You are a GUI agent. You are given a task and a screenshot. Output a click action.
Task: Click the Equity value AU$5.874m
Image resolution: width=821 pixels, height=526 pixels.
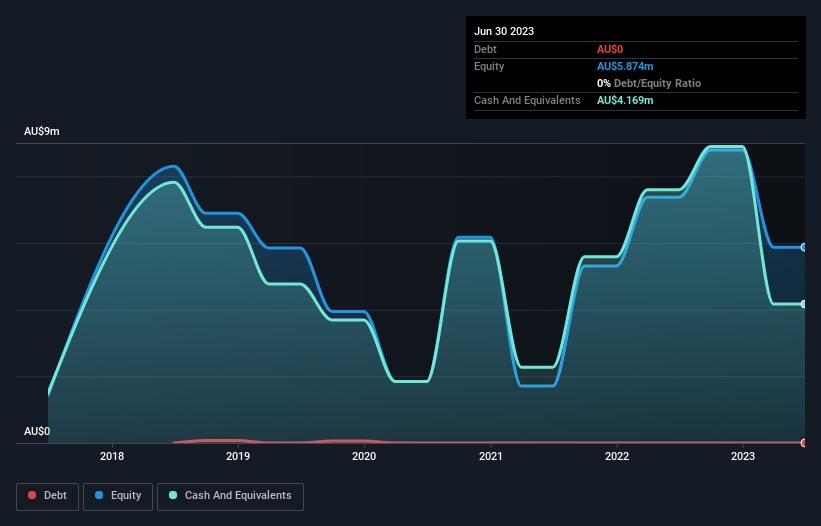click(x=625, y=66)
